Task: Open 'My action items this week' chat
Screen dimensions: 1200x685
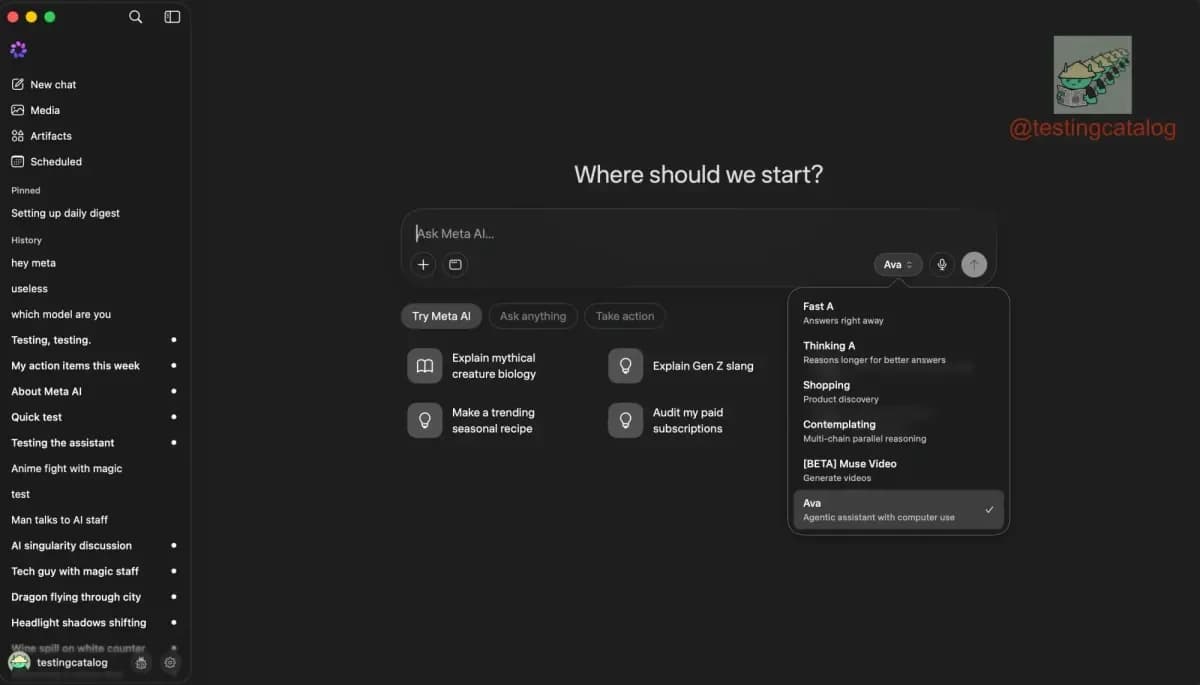Action: (76, 366)
